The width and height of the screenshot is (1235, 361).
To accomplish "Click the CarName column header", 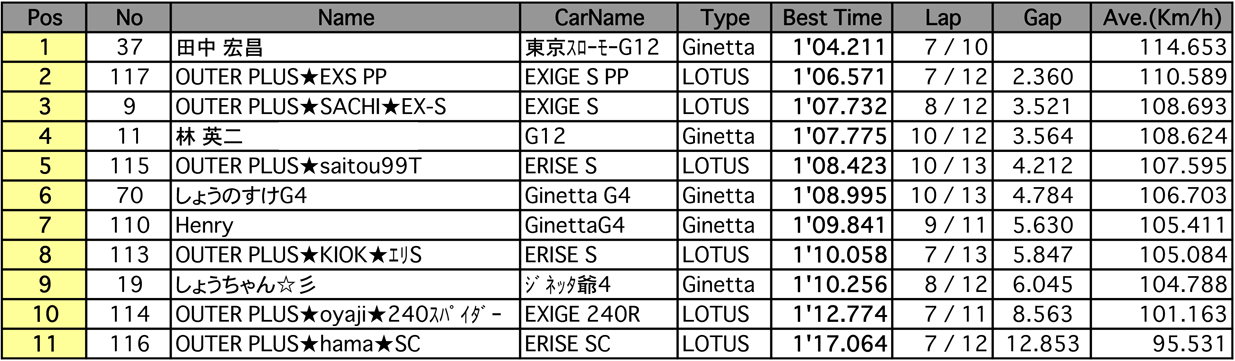I will 600,17.
